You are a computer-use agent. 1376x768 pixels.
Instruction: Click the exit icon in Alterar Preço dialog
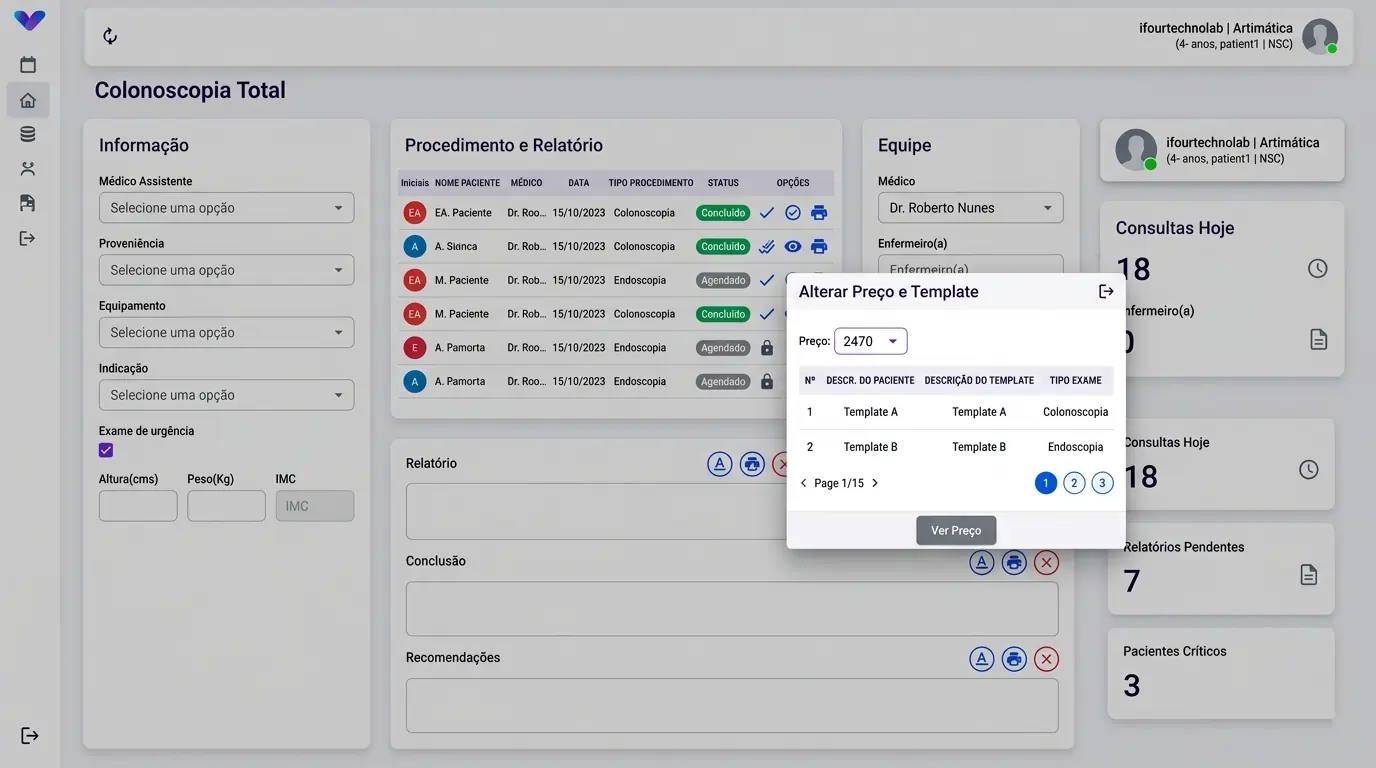point(1106,291)
